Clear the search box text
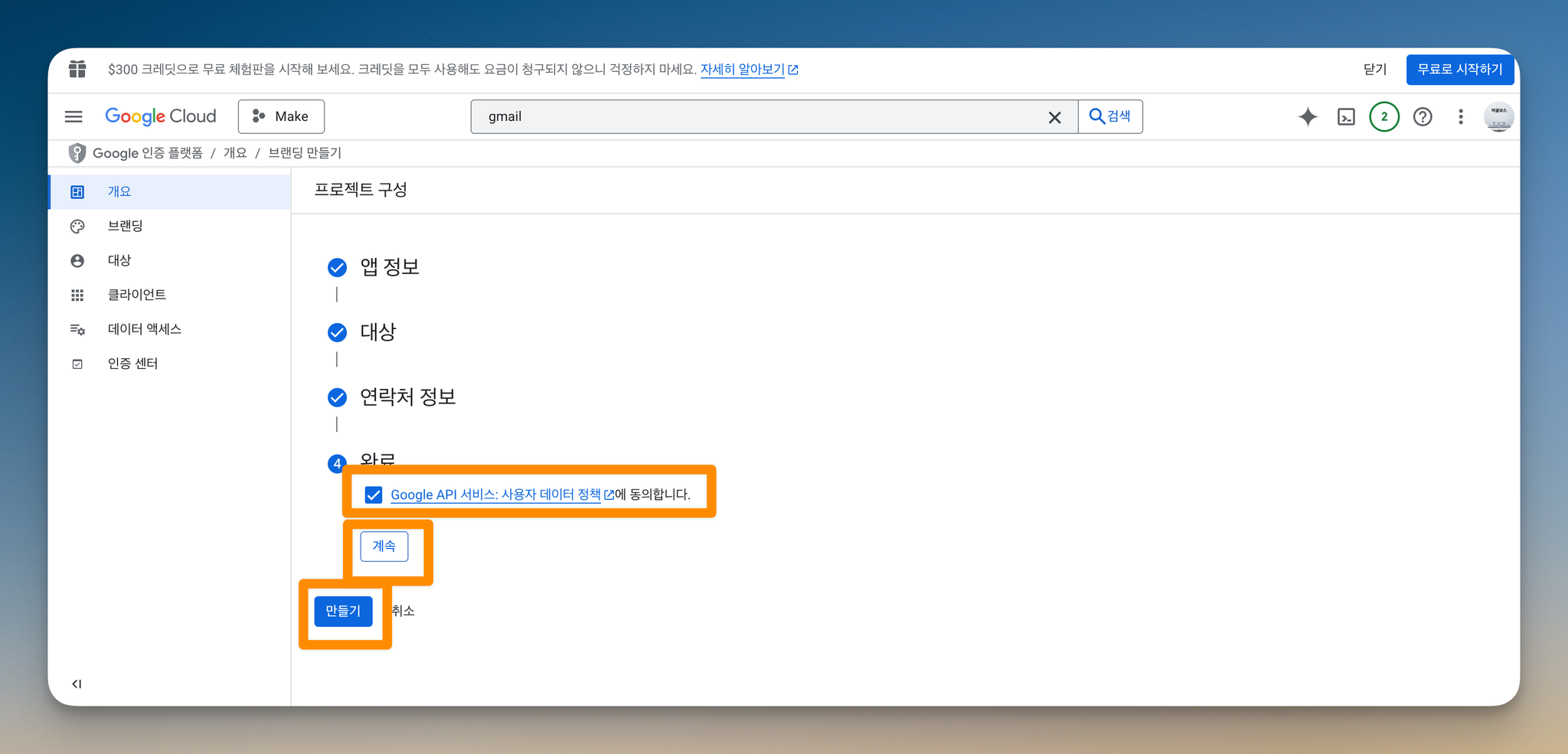1568x754 pixels. 1054,117
